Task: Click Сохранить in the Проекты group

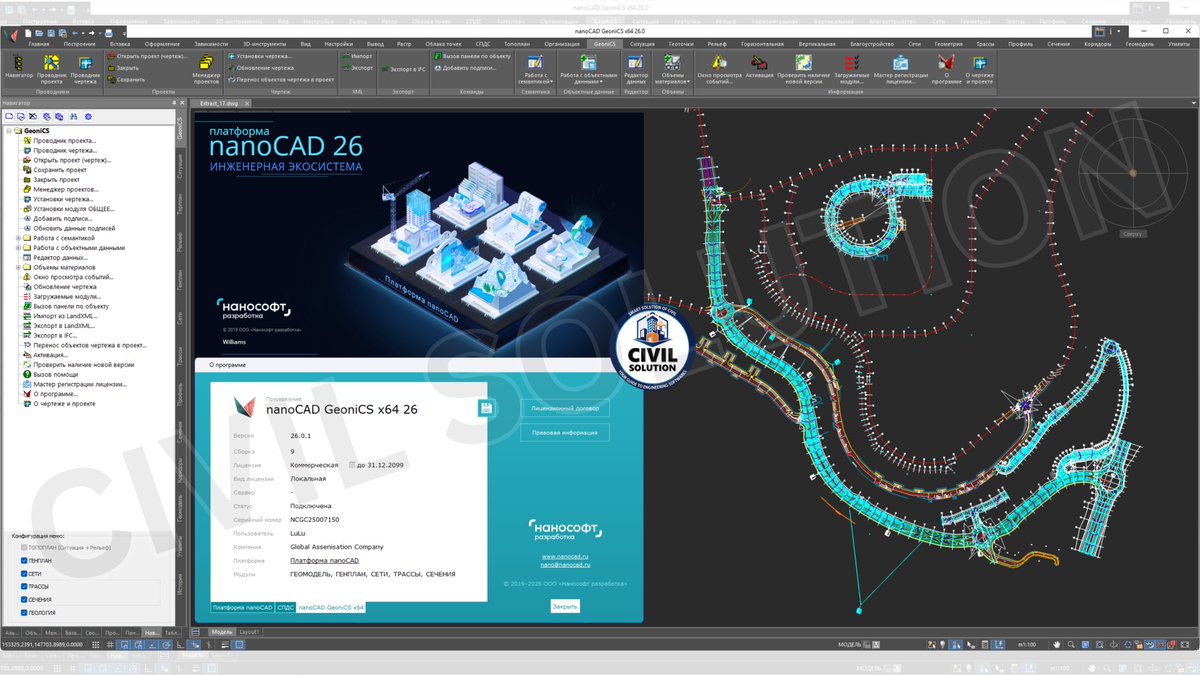Action: [125, 80]
